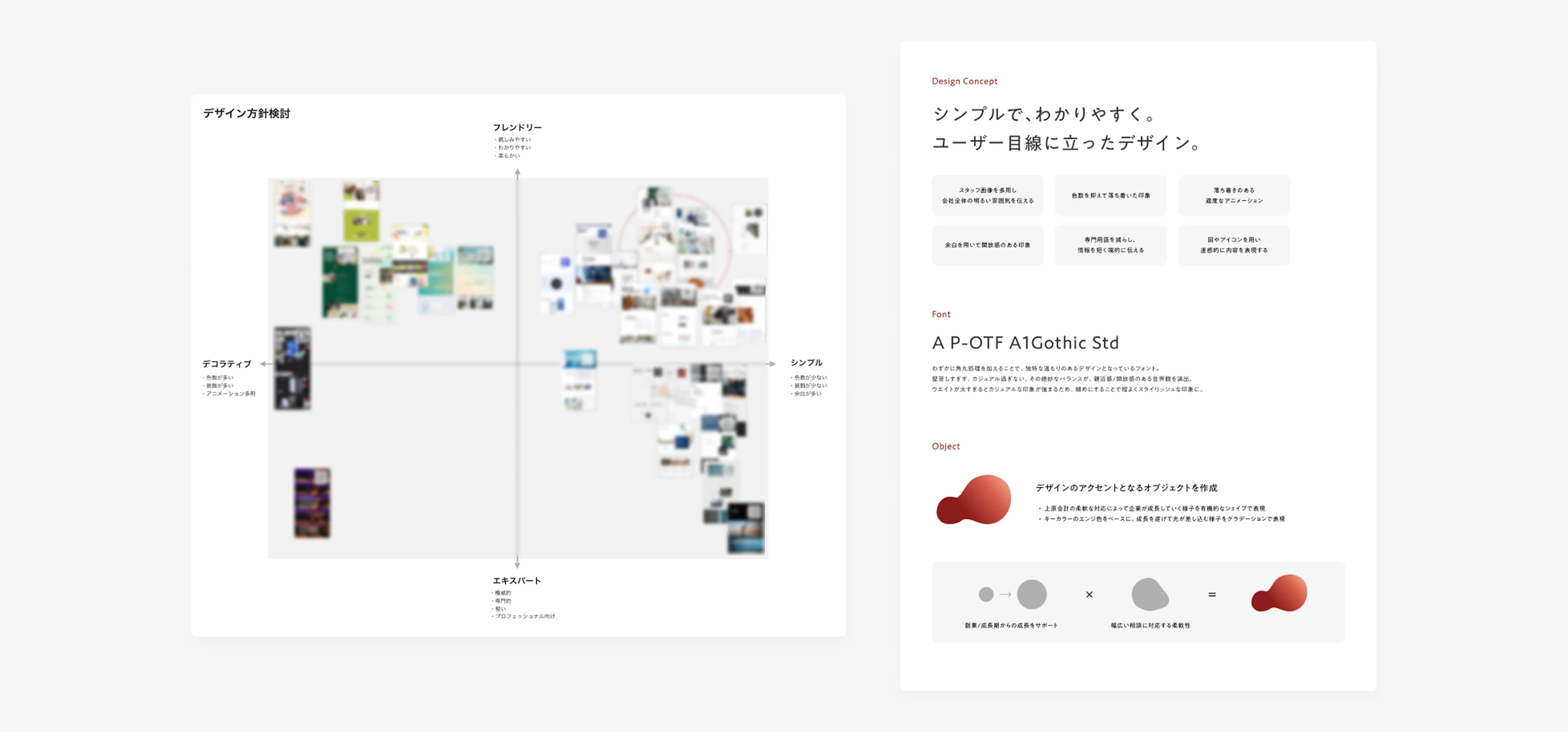Click the A P-OTF A1Gothic Std font name

(x=1025, y=342)
